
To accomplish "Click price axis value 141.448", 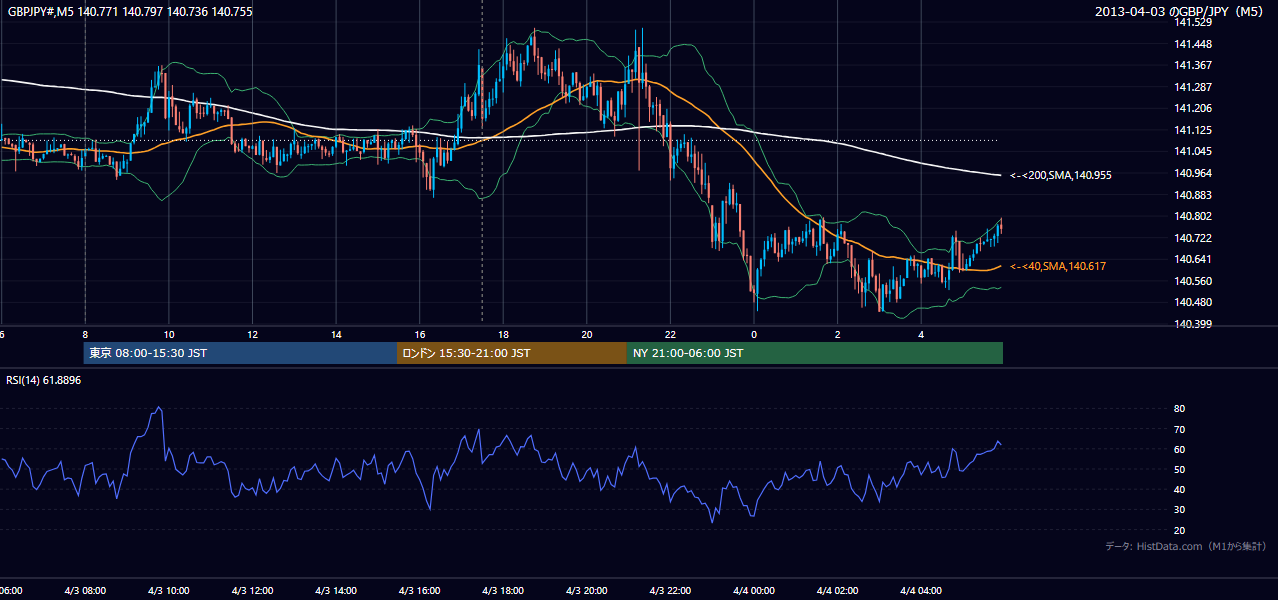I will [x=1193, y=44].
